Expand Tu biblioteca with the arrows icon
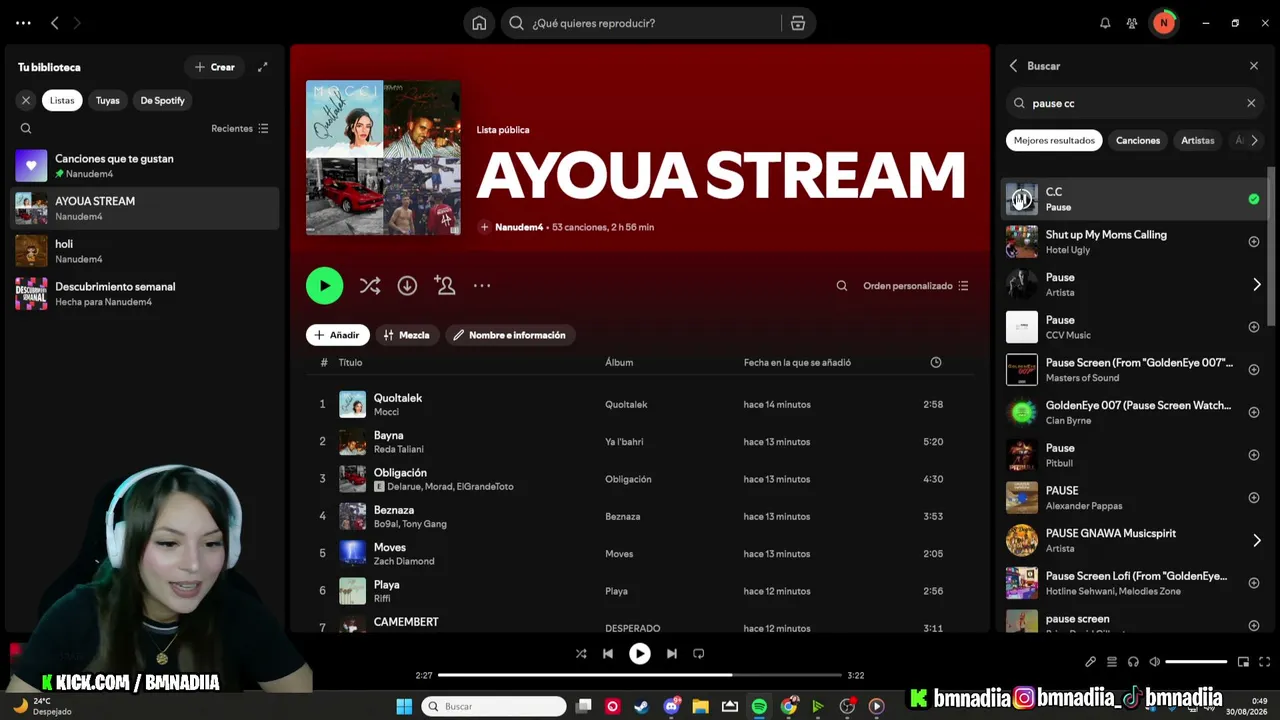 tap(263, 67)
